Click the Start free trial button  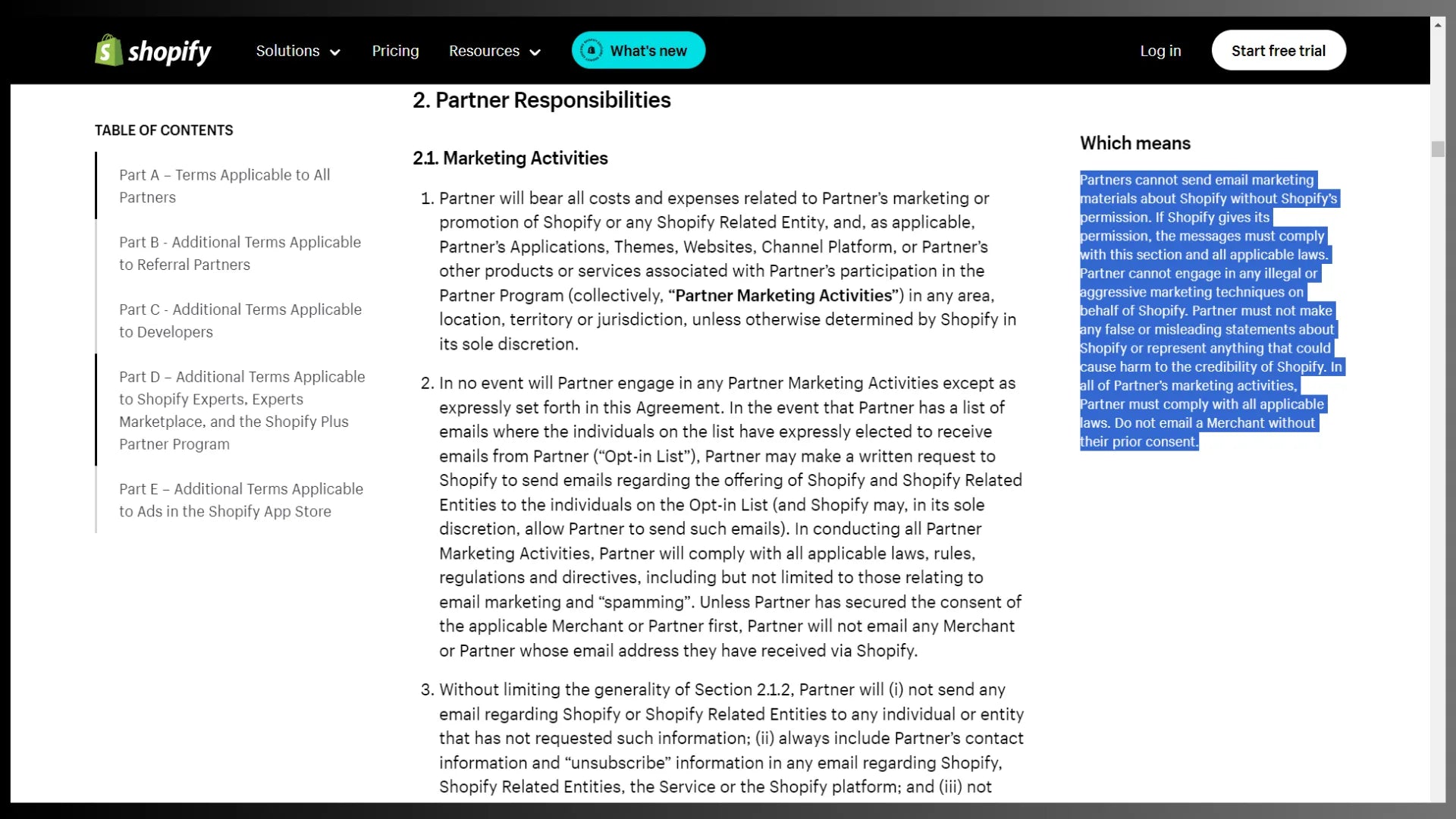point(1279,50)
